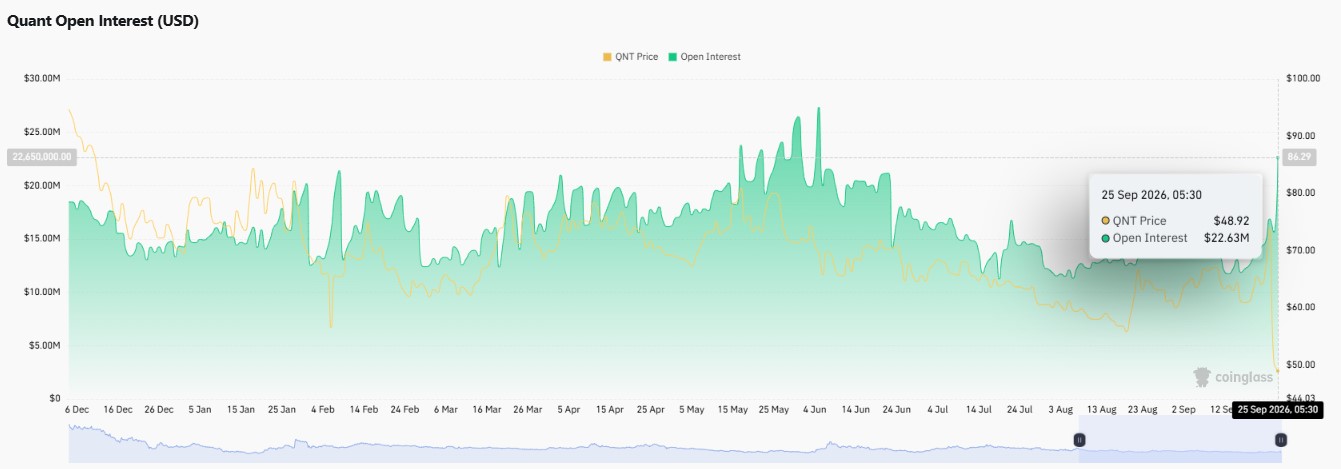Click the 16 Mar date label
Viewport: 1341px width, 469px height.
pos(486,409)
